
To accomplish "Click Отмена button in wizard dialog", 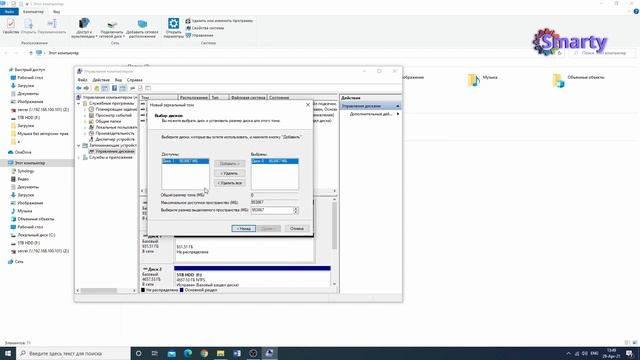I will click(x=297, y=229).
